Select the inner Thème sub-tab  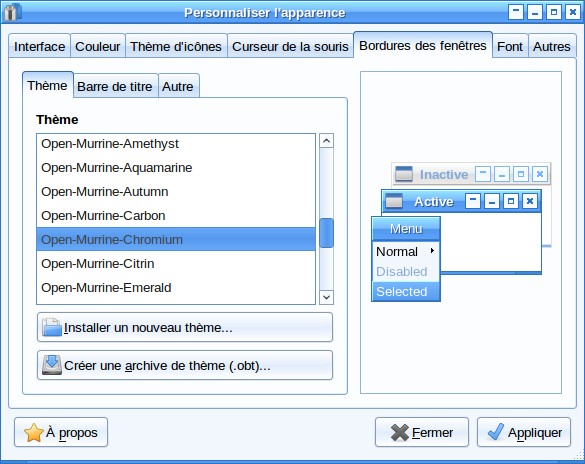tap(47, 85)
